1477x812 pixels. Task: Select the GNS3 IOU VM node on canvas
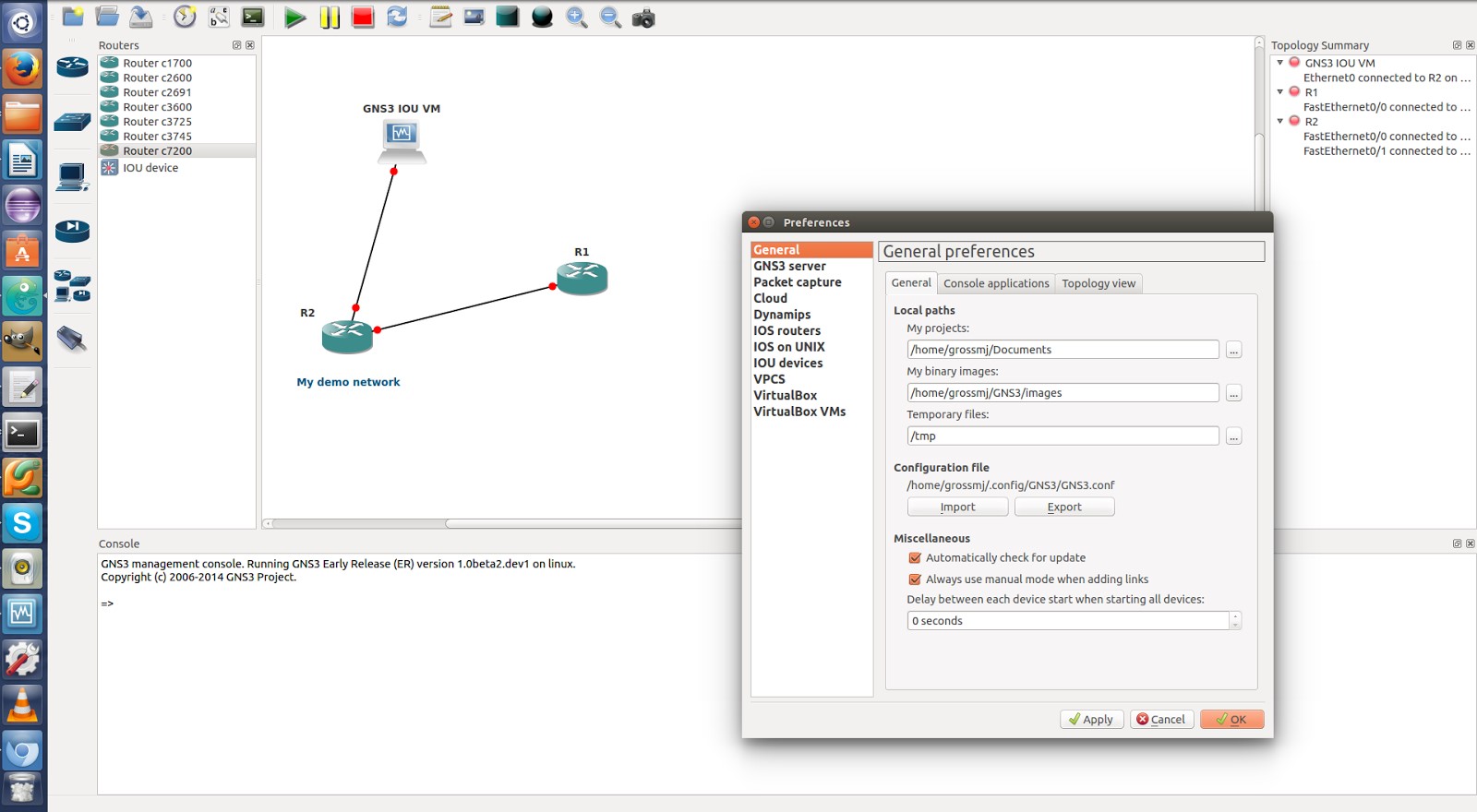pyautogui.click(x=402, y=141)
